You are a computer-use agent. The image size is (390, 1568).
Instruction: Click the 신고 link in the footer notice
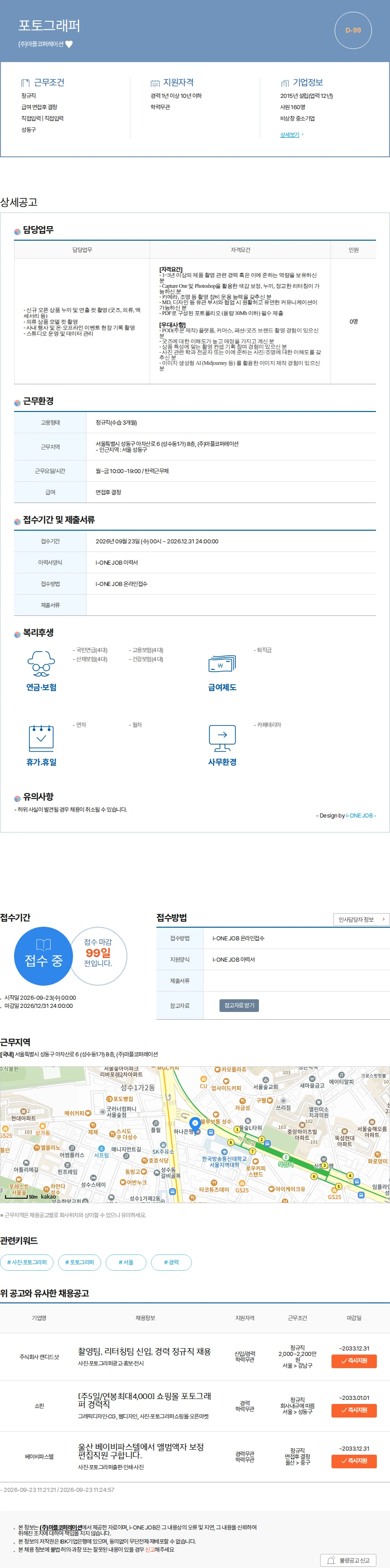(150, 1549)
